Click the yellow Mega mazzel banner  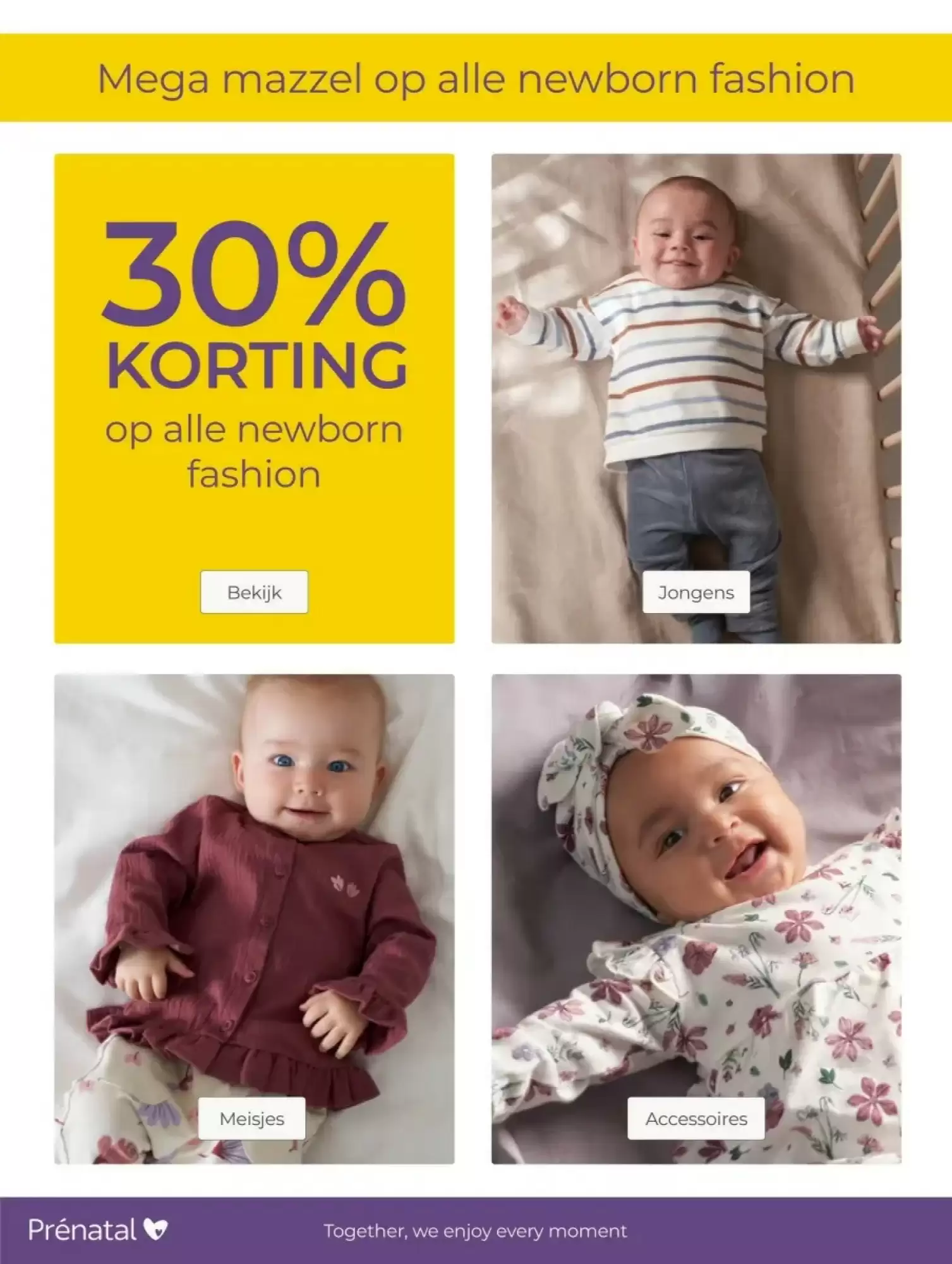coord(476,78)
